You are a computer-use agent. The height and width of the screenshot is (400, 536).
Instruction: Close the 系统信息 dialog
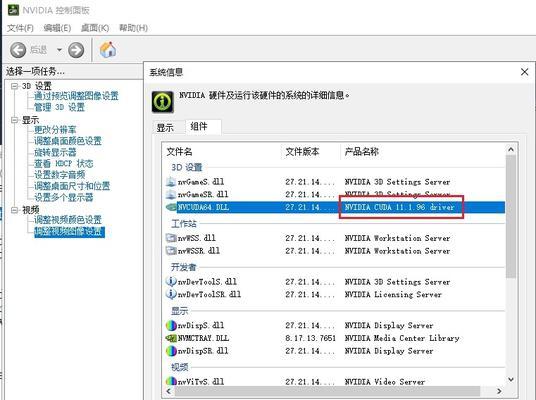[x=524, y=72]
